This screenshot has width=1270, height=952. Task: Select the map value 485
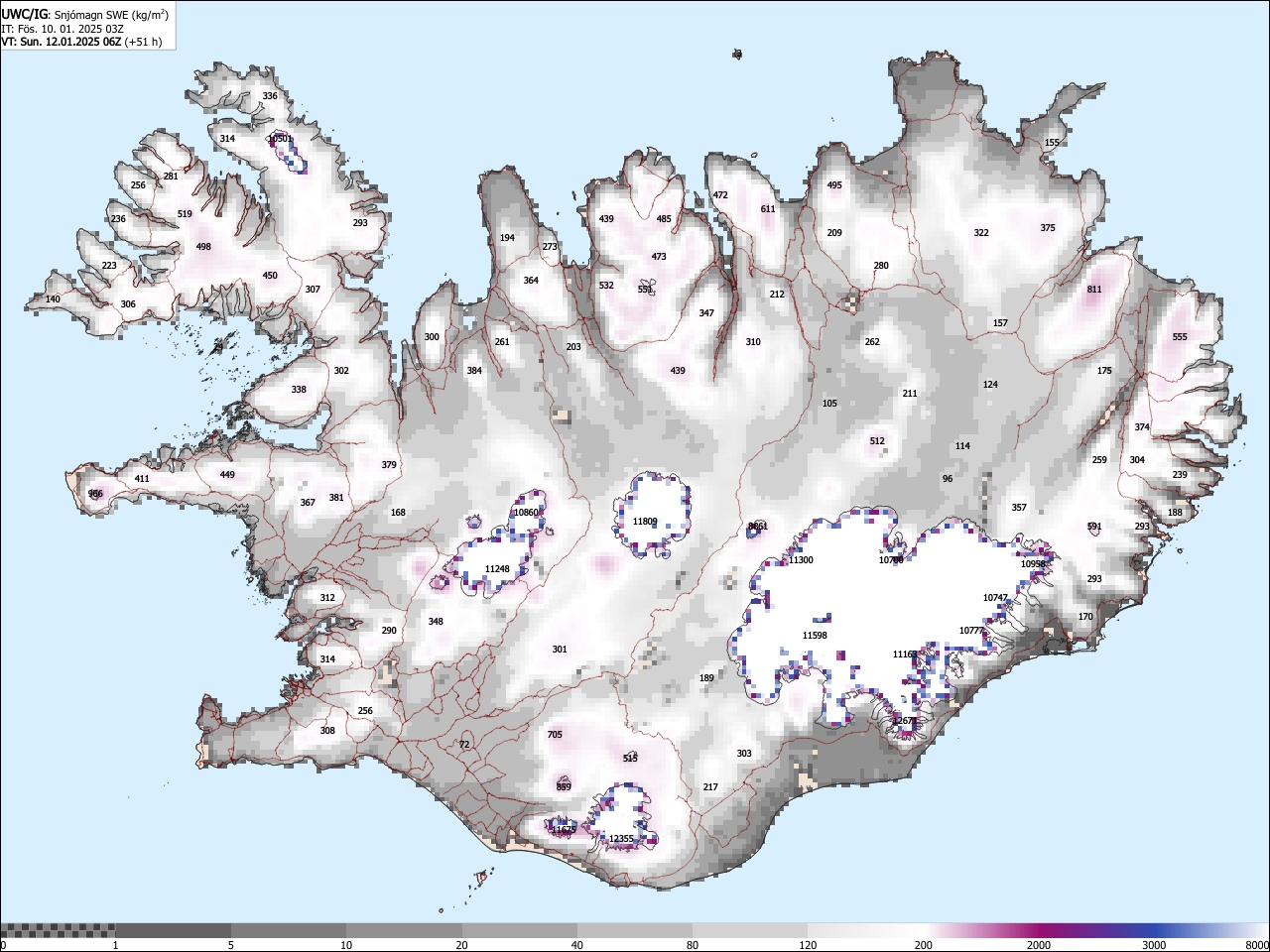(664, 219)
